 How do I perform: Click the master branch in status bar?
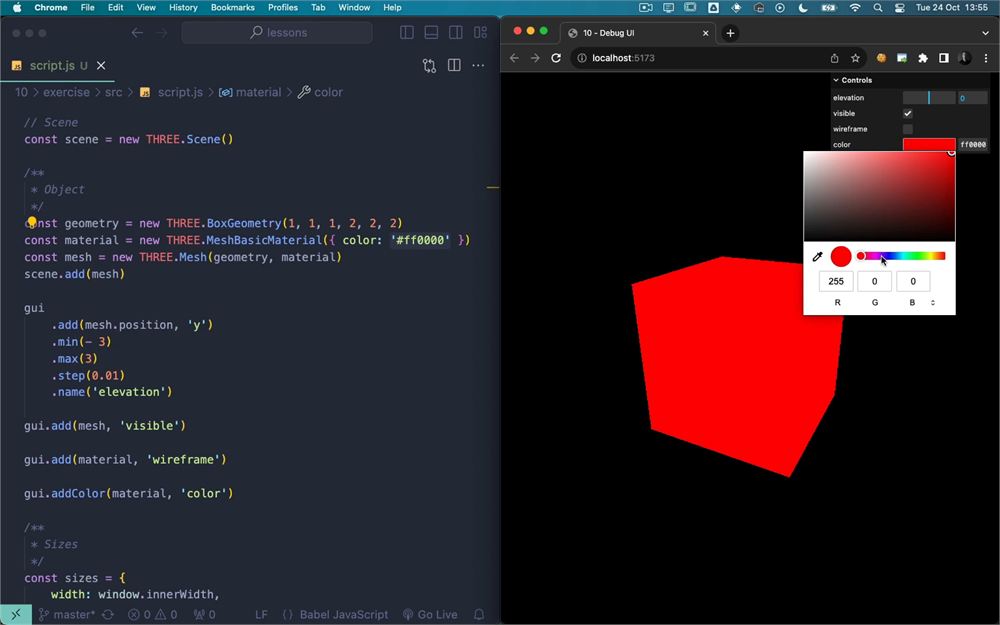pos(67,615)
